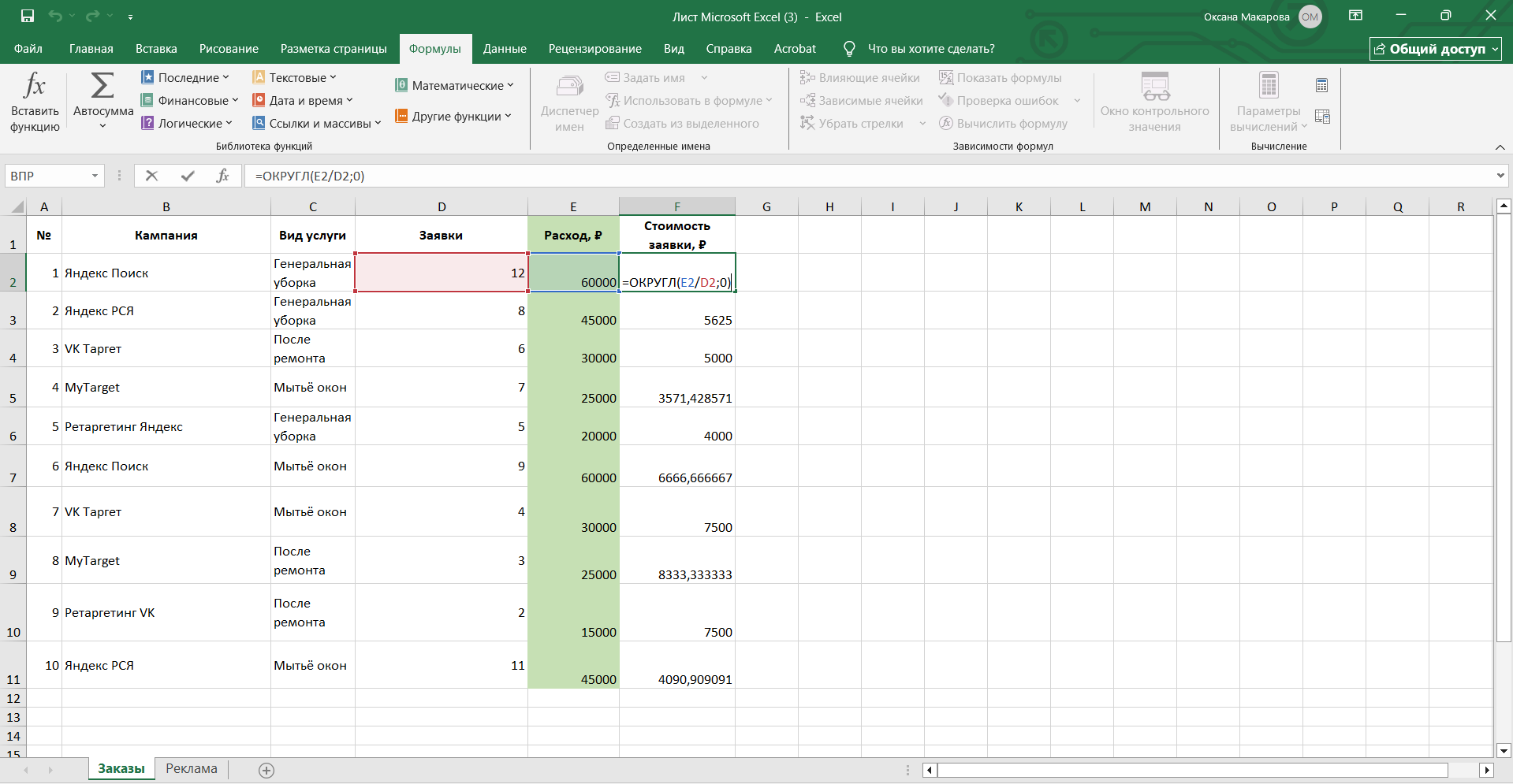
Task: Click the lightbulb 'Что вы хотите сделать?' icon
Action: click(x=849, y=49)
